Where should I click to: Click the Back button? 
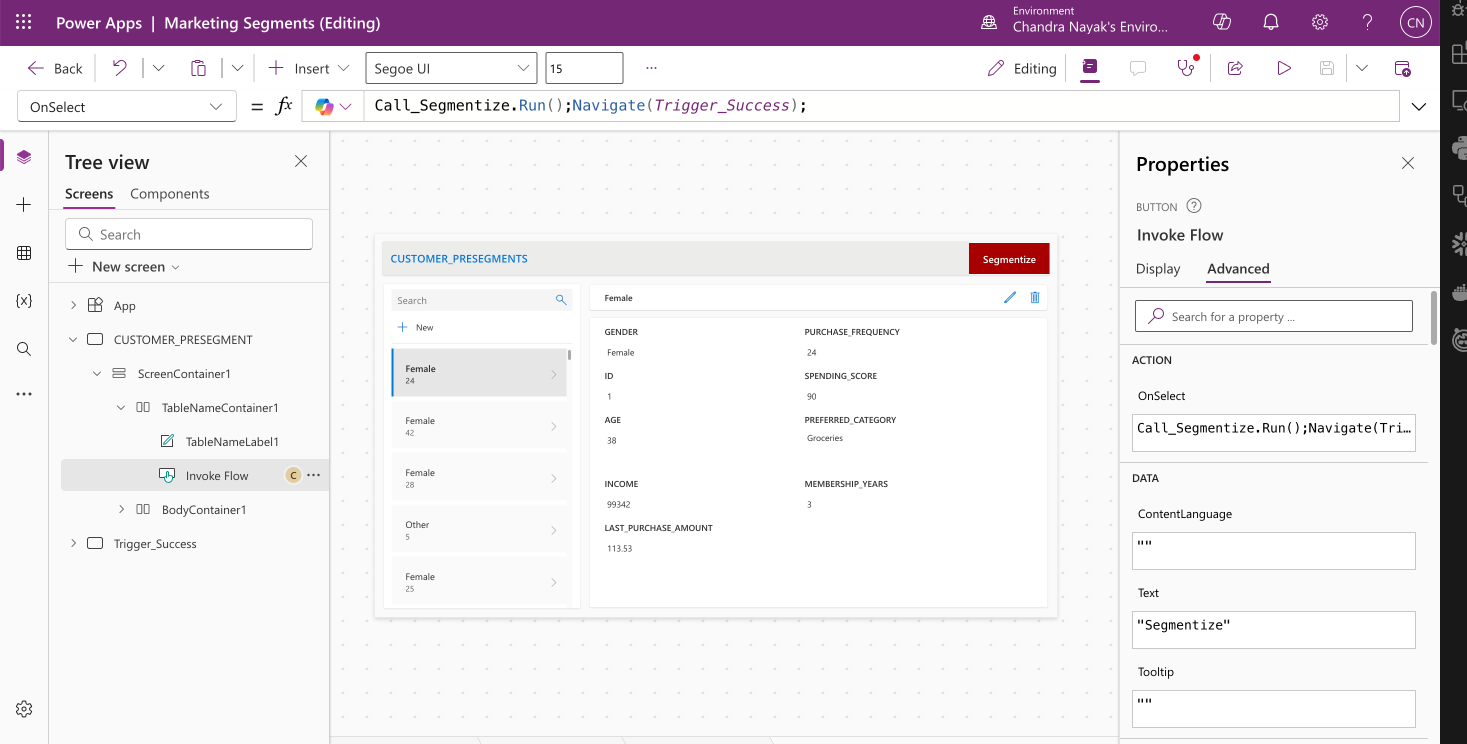point(56,68)
